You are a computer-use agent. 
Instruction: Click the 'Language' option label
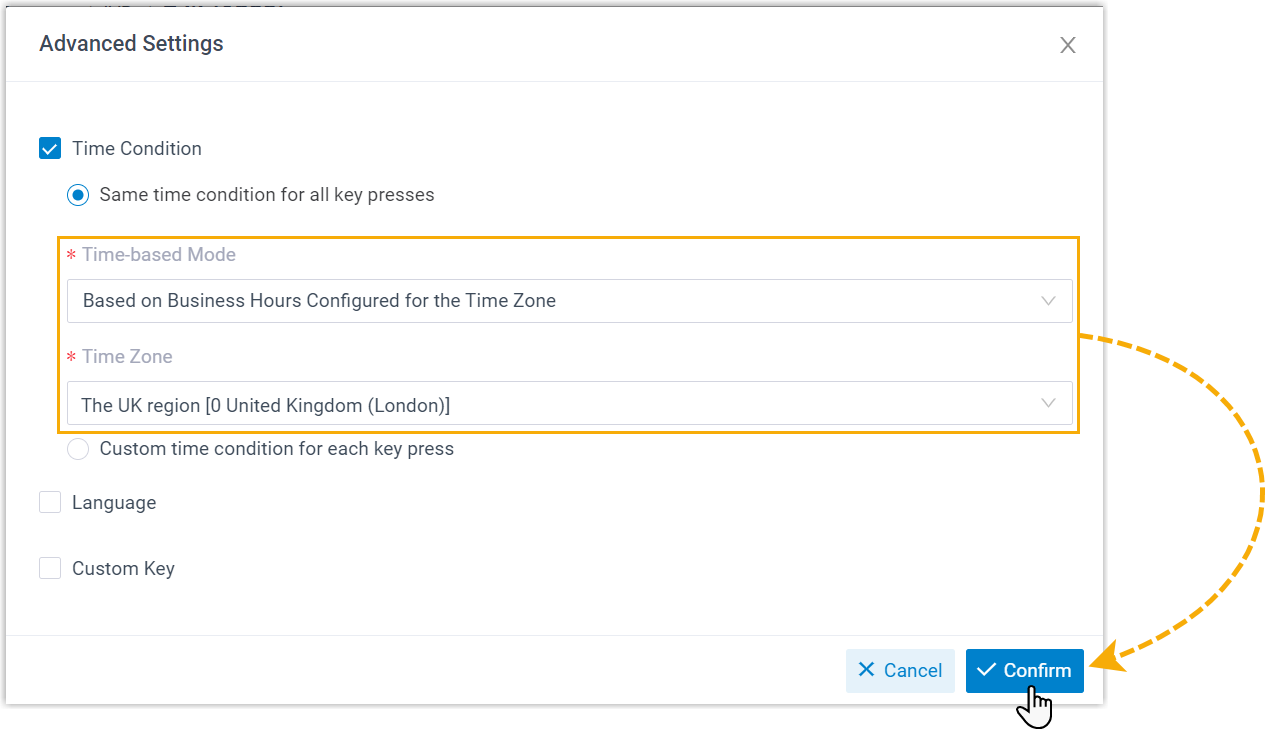[114, 503]
